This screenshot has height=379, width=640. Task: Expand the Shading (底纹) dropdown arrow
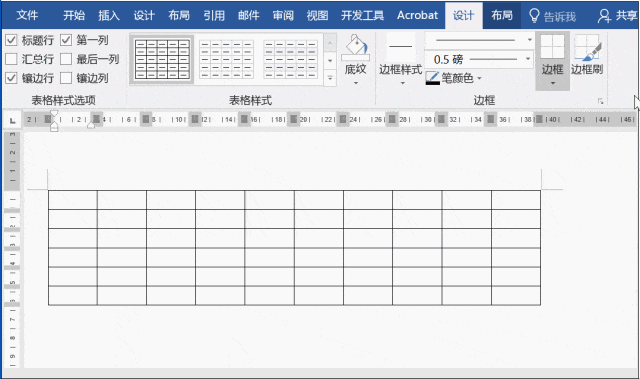[x=356, y=83]
